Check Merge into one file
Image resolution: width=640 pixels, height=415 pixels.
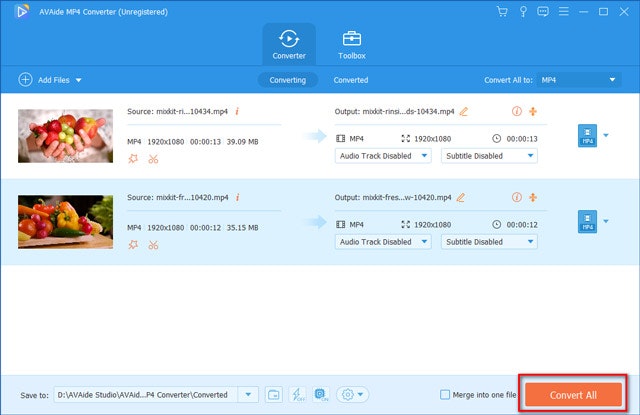click(x=445, y=395)
